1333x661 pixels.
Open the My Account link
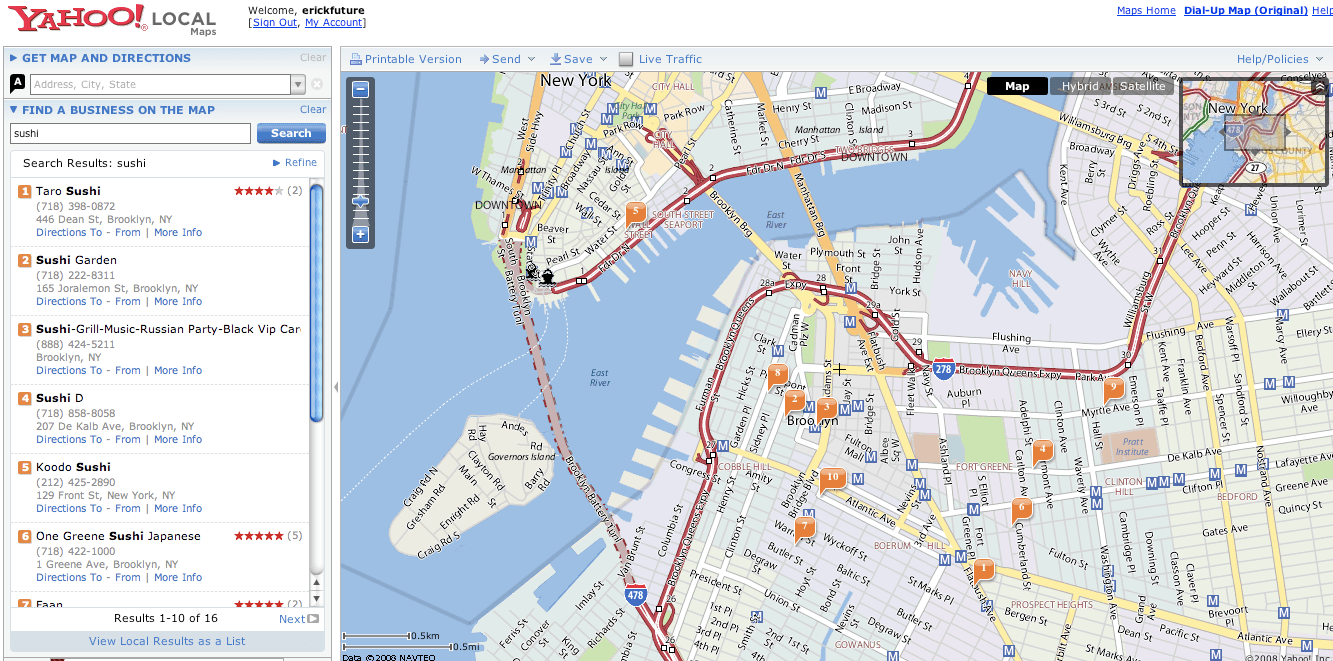(x=334, y=22)
